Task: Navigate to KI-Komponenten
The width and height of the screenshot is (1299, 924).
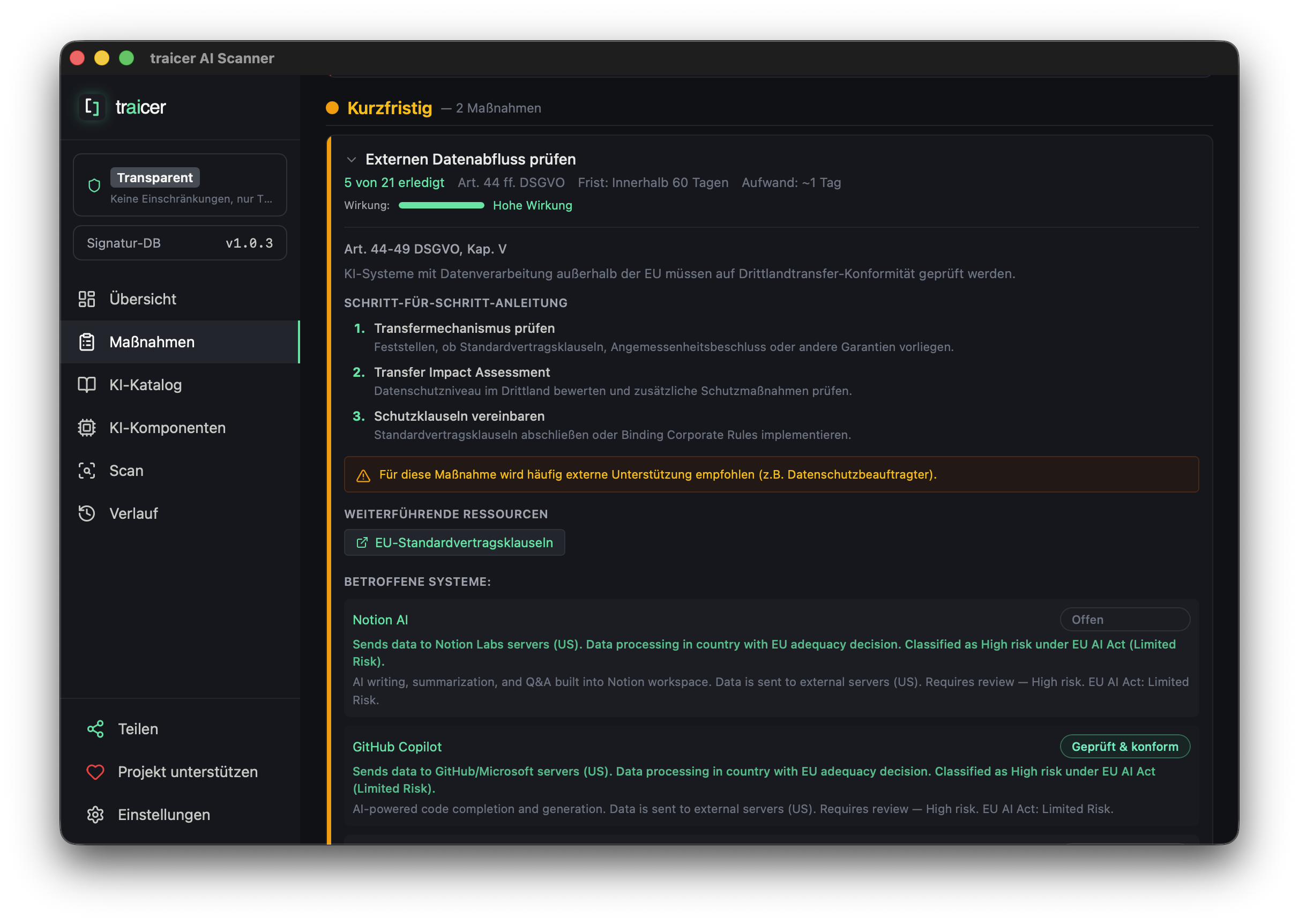Action: (180, 428)
